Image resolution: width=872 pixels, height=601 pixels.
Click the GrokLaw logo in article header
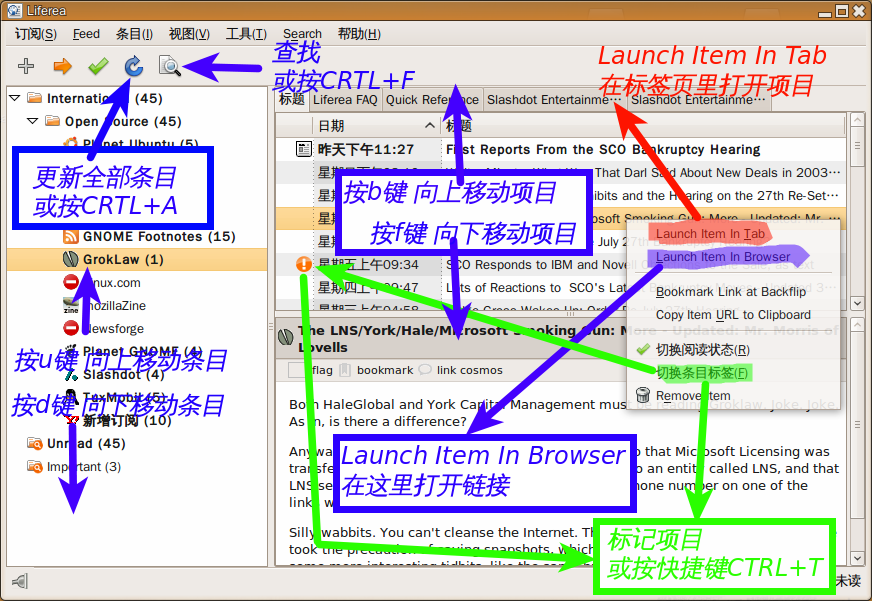coord(285,336)
